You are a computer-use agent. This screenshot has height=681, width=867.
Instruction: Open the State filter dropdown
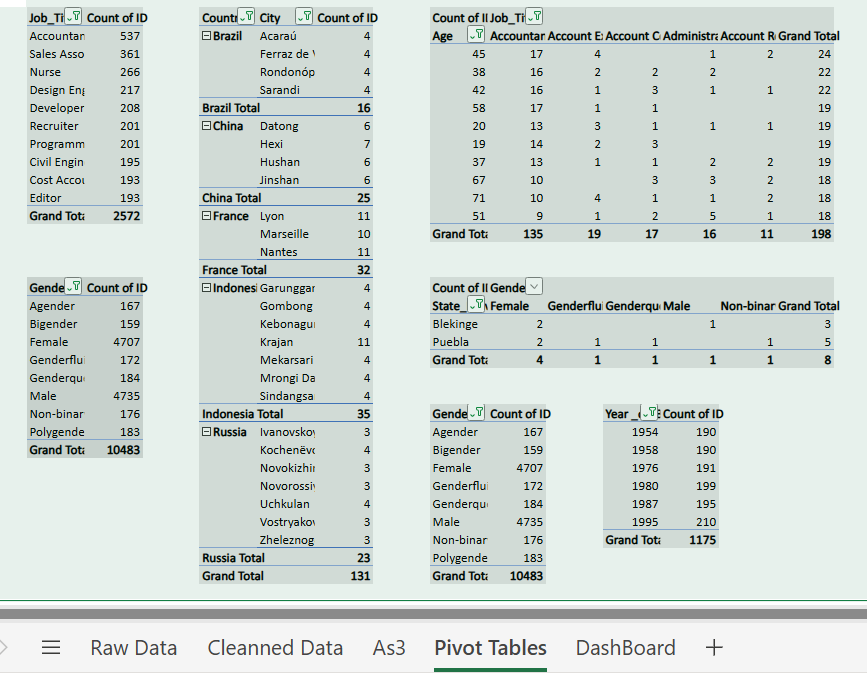pyautogui.click(x=476, y=305)
